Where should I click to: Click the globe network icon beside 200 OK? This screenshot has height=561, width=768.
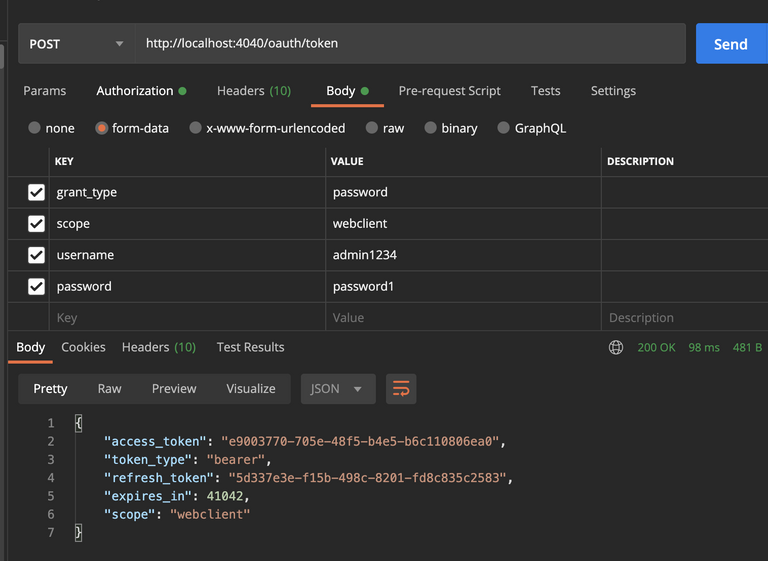click(x=616, y=347)
